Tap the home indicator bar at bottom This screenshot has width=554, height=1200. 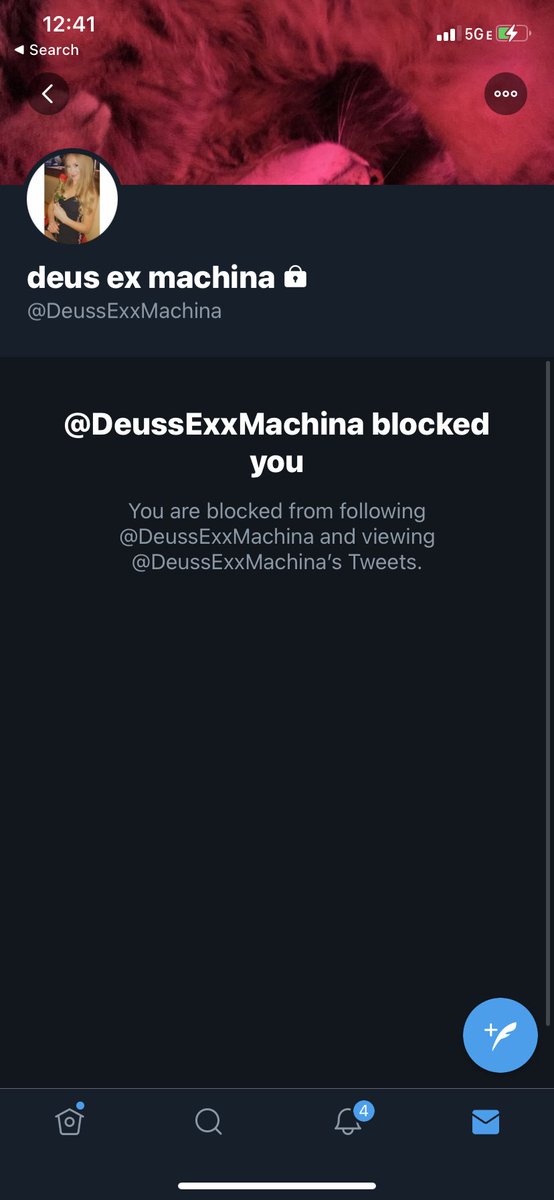tap(277, 1186)
